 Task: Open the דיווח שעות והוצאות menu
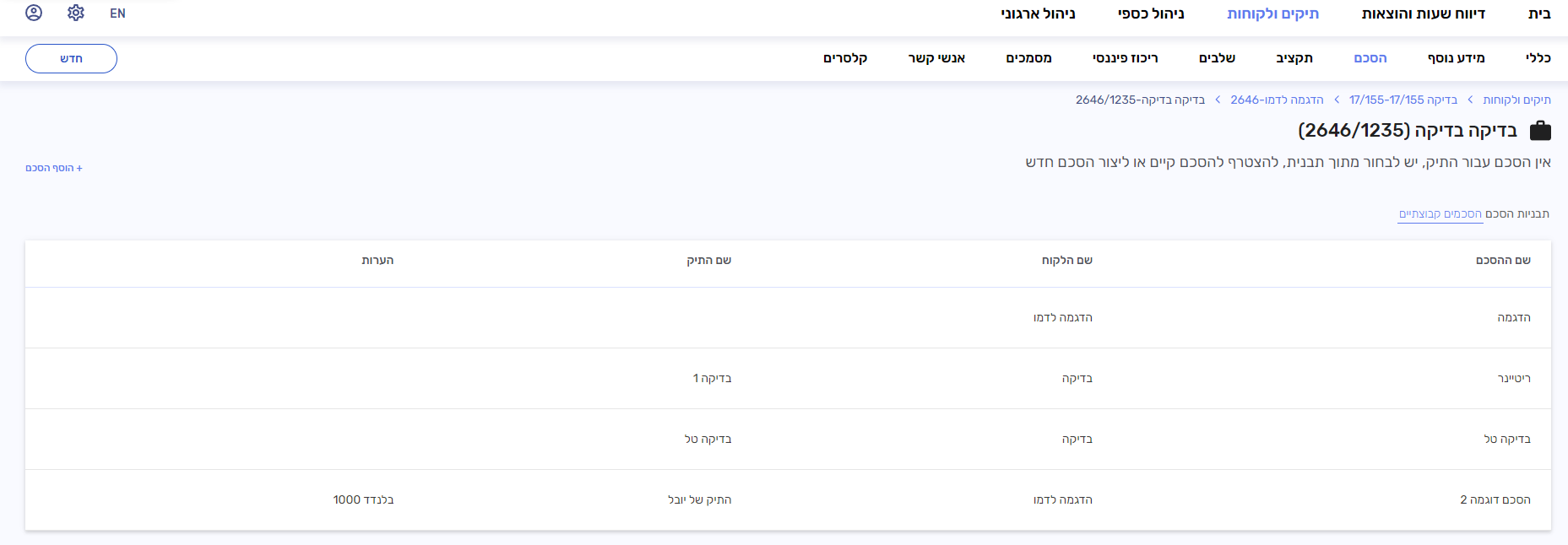(x=1423, y=13)
